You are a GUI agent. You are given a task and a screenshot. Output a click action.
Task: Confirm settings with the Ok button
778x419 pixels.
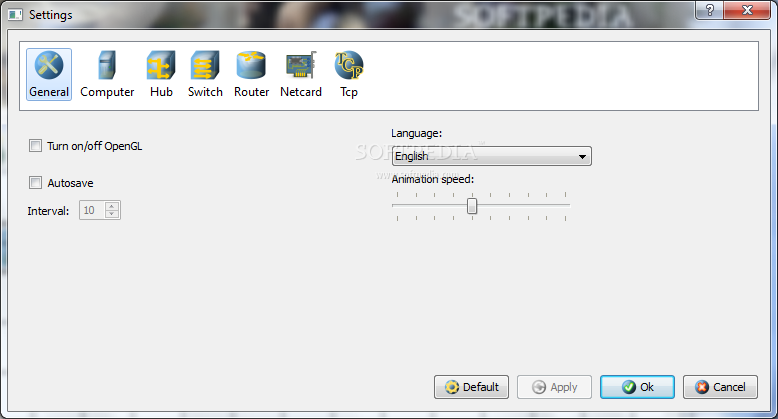pos(637,387)
